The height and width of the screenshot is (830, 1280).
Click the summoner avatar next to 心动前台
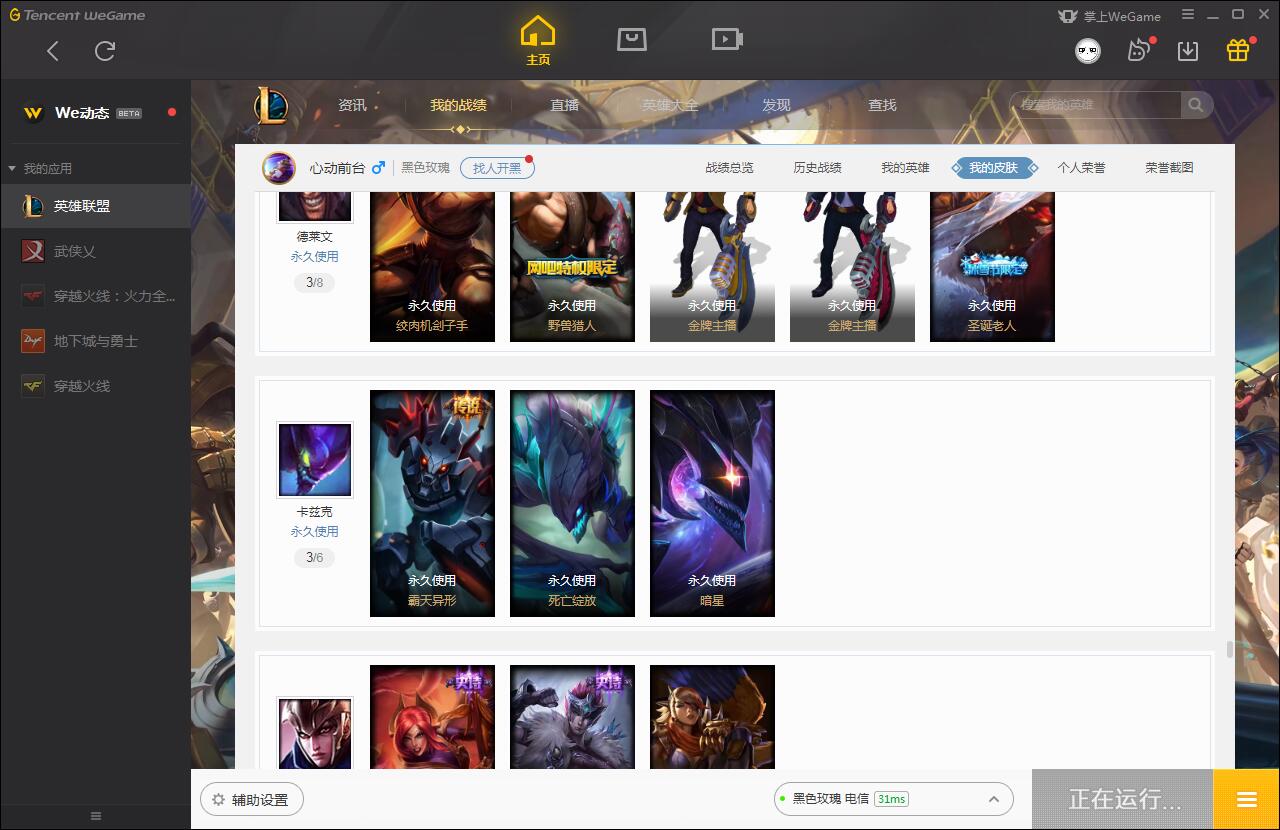point(279,168)
